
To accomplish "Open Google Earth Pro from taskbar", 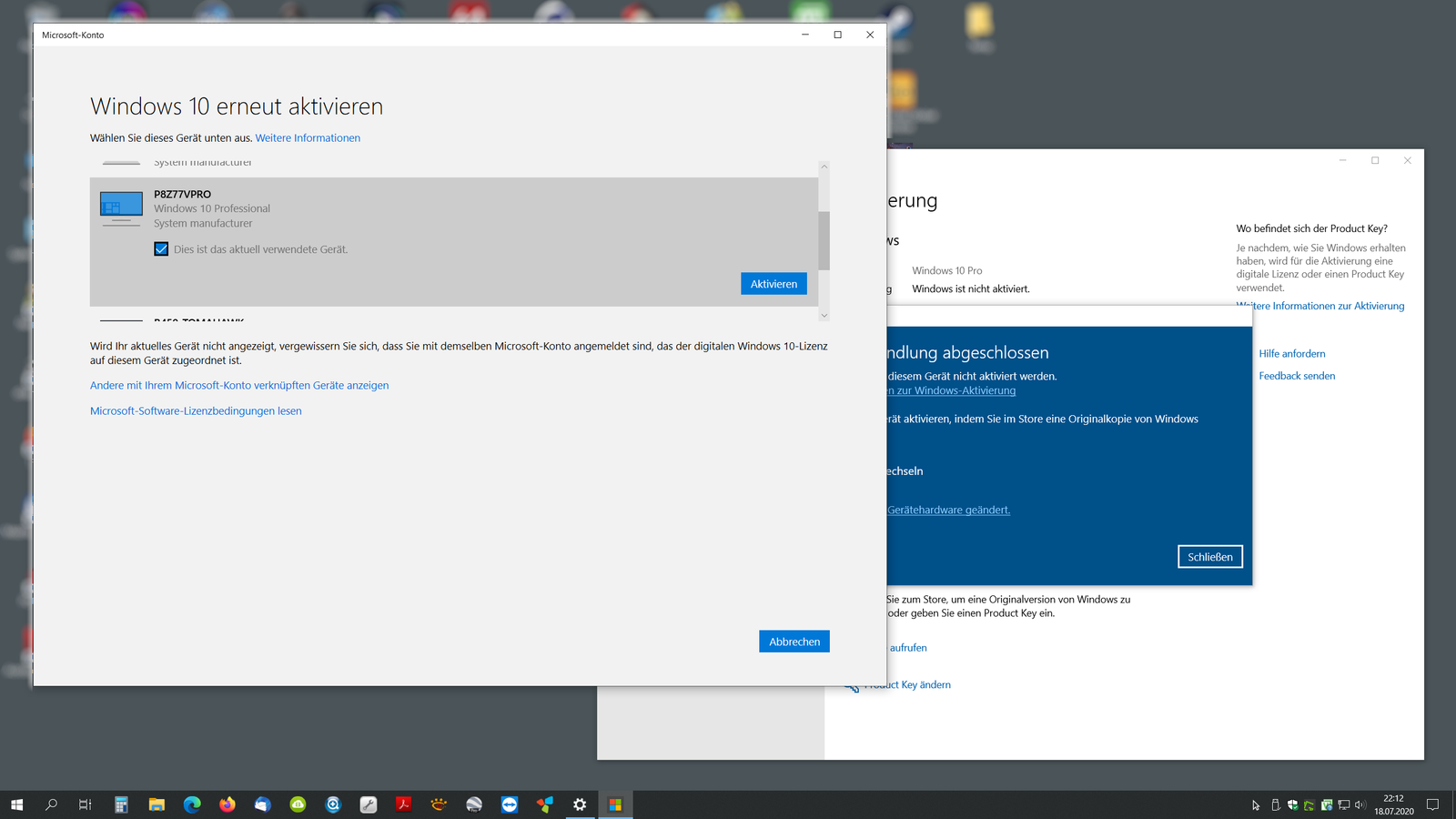I will pos(474,804).
